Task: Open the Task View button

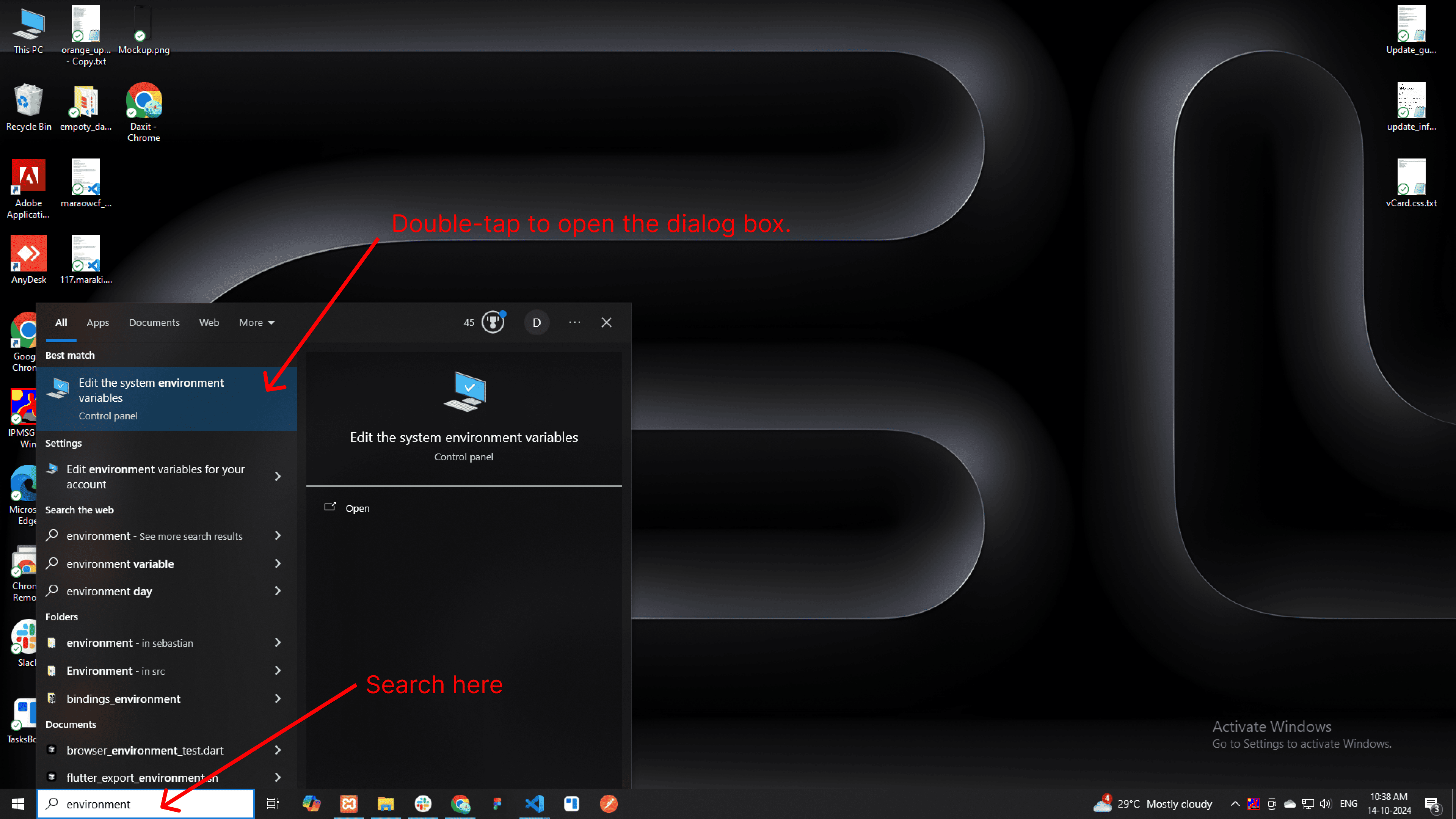Action: click(273, 804)
